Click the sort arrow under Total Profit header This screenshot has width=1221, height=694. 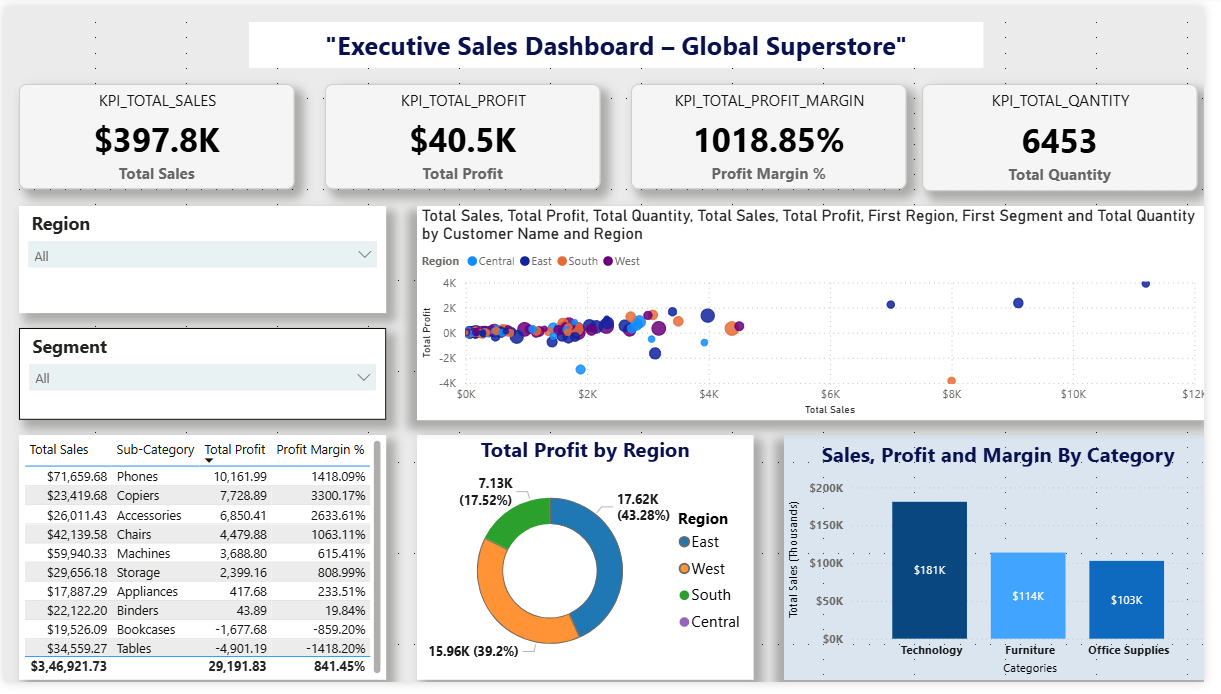209,461
